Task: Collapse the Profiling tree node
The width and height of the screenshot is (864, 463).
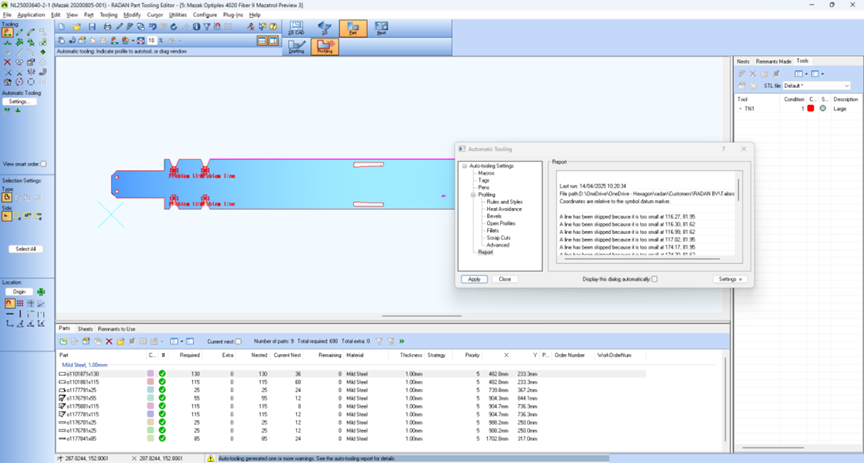Action: click(x=473, y=195)
